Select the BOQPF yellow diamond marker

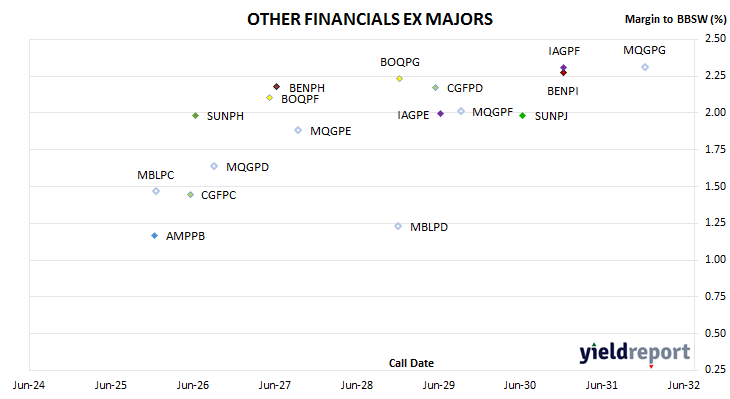(x=269, y=98)
